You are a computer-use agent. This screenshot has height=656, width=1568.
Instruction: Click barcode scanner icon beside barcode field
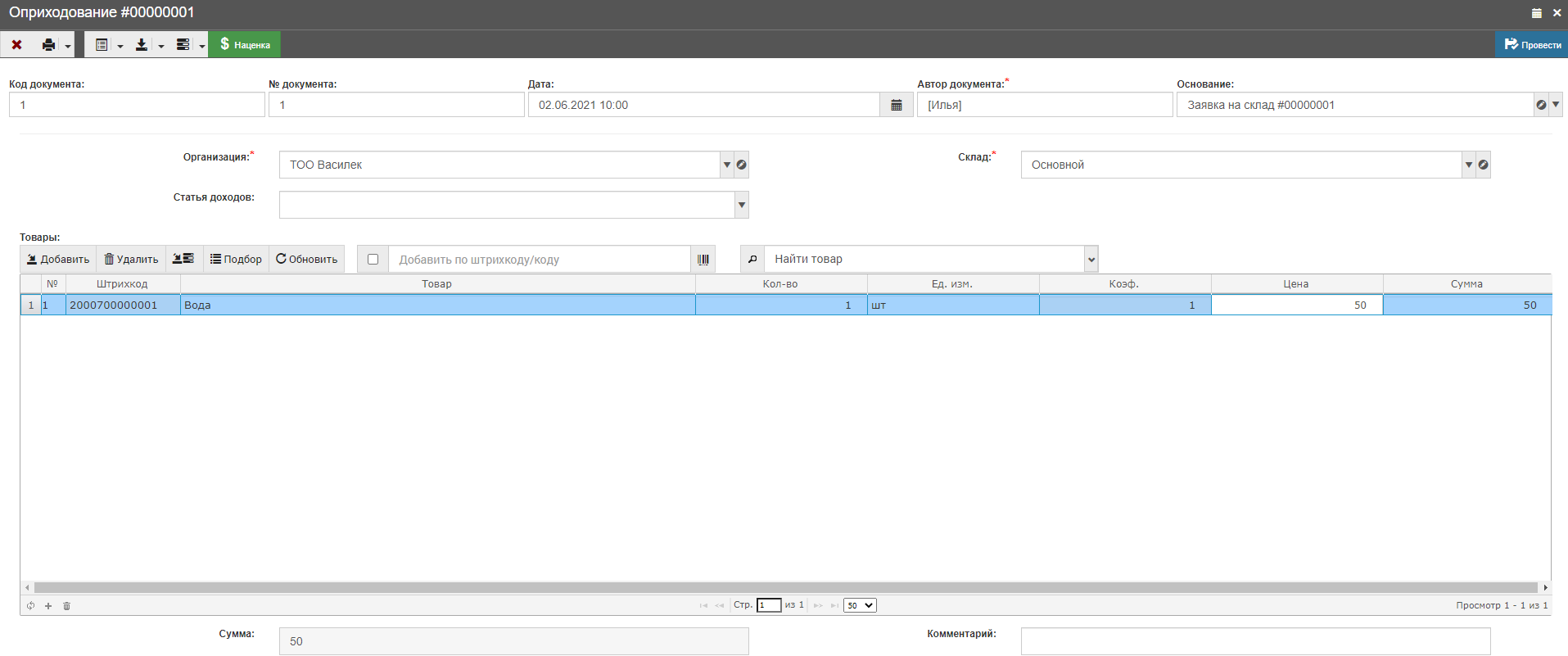[703, 260]
